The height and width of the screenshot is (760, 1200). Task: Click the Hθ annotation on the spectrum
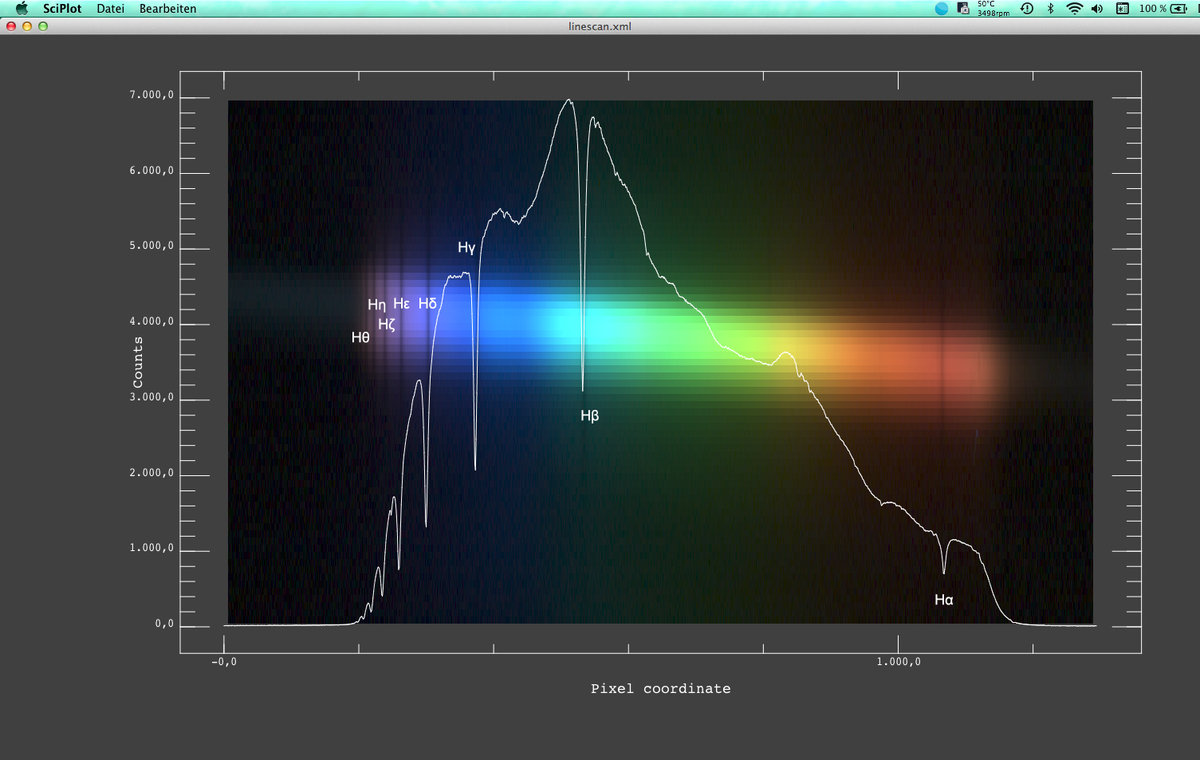pyautogui.click(x=360, y=337)
